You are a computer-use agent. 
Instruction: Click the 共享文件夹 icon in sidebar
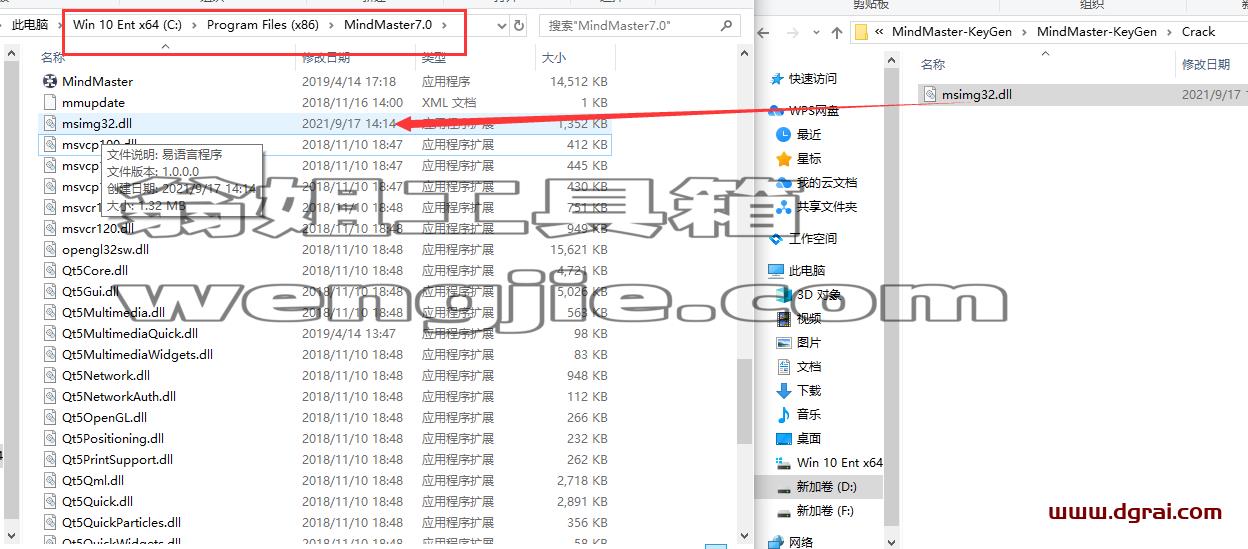pos(784,206)
